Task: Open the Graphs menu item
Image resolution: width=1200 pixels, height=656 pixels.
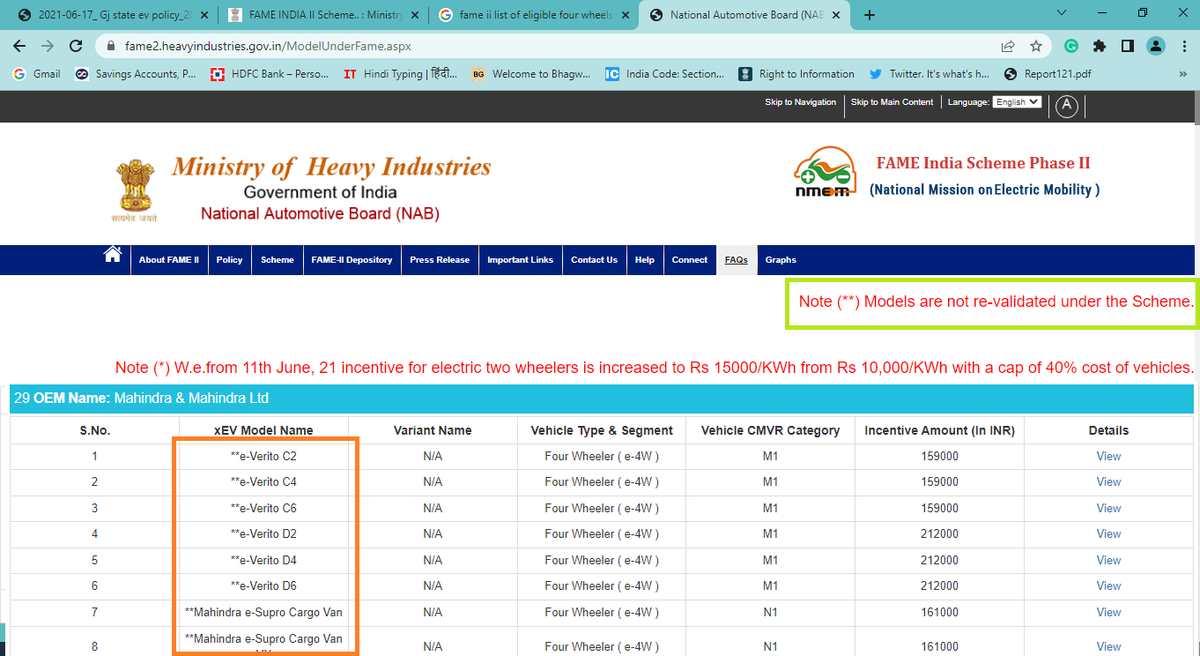Action: 781,260
